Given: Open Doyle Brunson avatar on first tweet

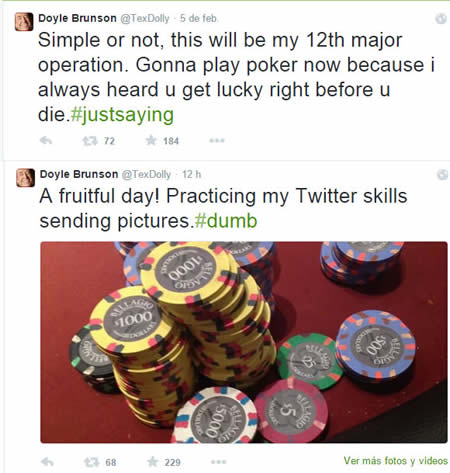Looking at the screenshot, I should [x=24, y=22].
